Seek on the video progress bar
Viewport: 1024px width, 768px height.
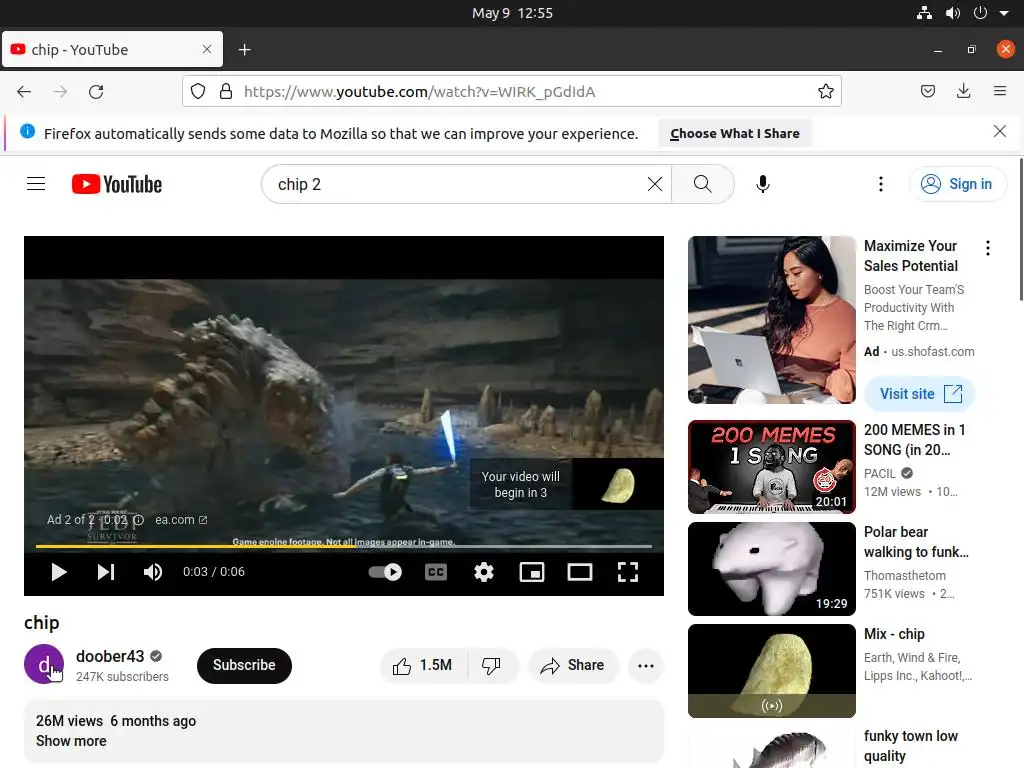344,546
